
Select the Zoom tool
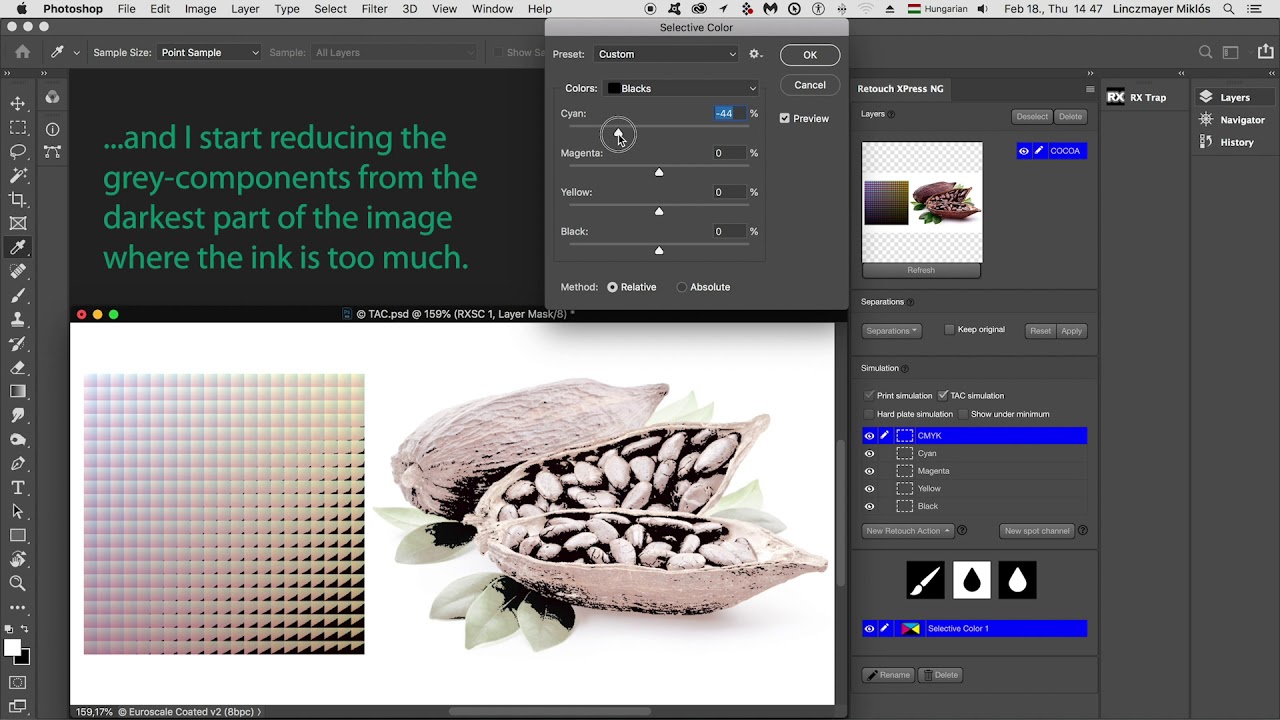click(18, 583)
